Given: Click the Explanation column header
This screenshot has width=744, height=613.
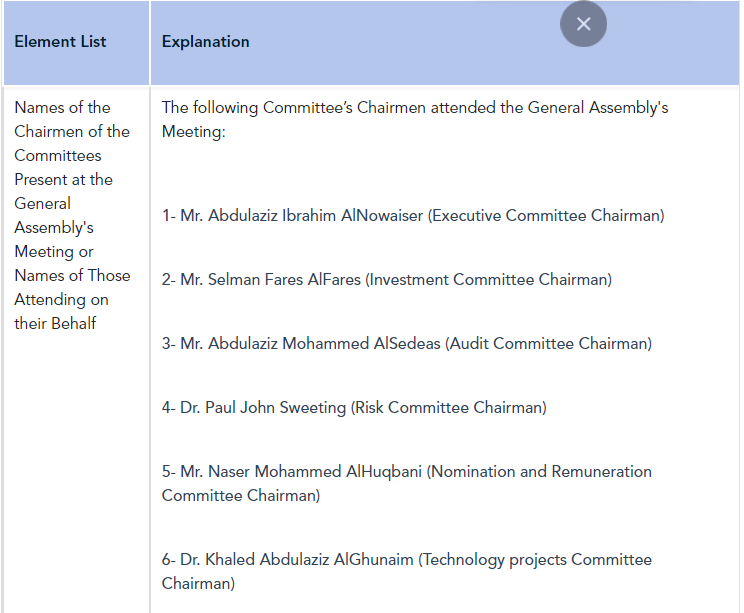Looking at the screenshot, I should coord(205,42).
